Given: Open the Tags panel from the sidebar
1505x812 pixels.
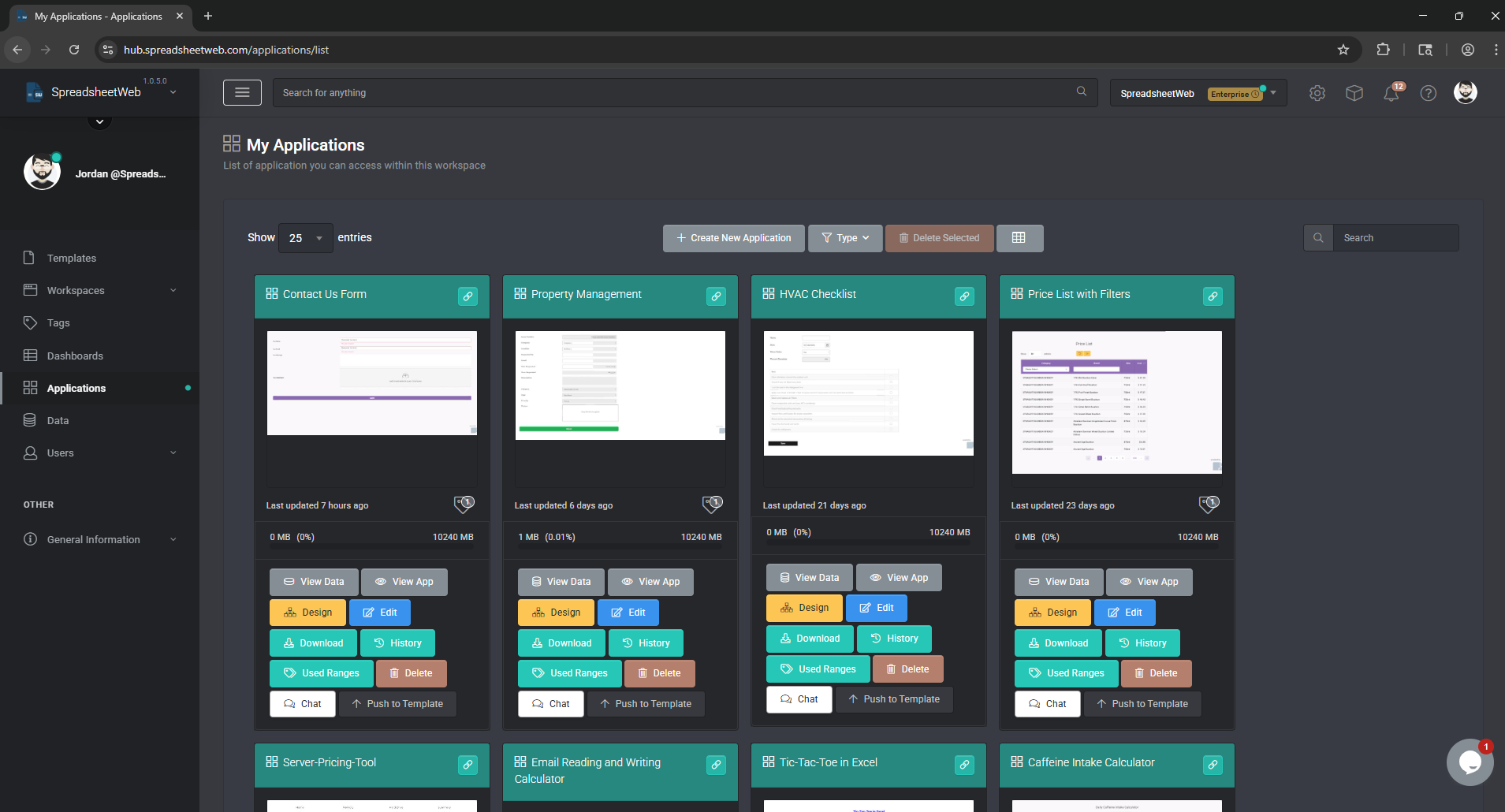Looking at the screenshot, I should (57, 323).
